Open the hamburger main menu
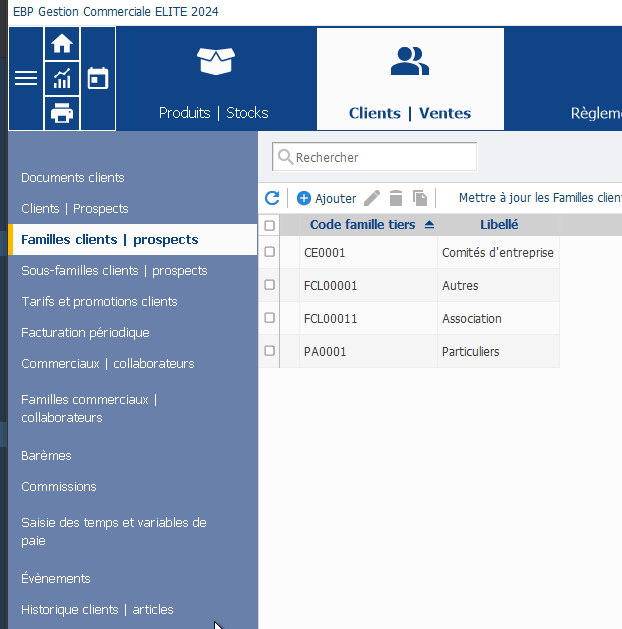 click(26, 78)
